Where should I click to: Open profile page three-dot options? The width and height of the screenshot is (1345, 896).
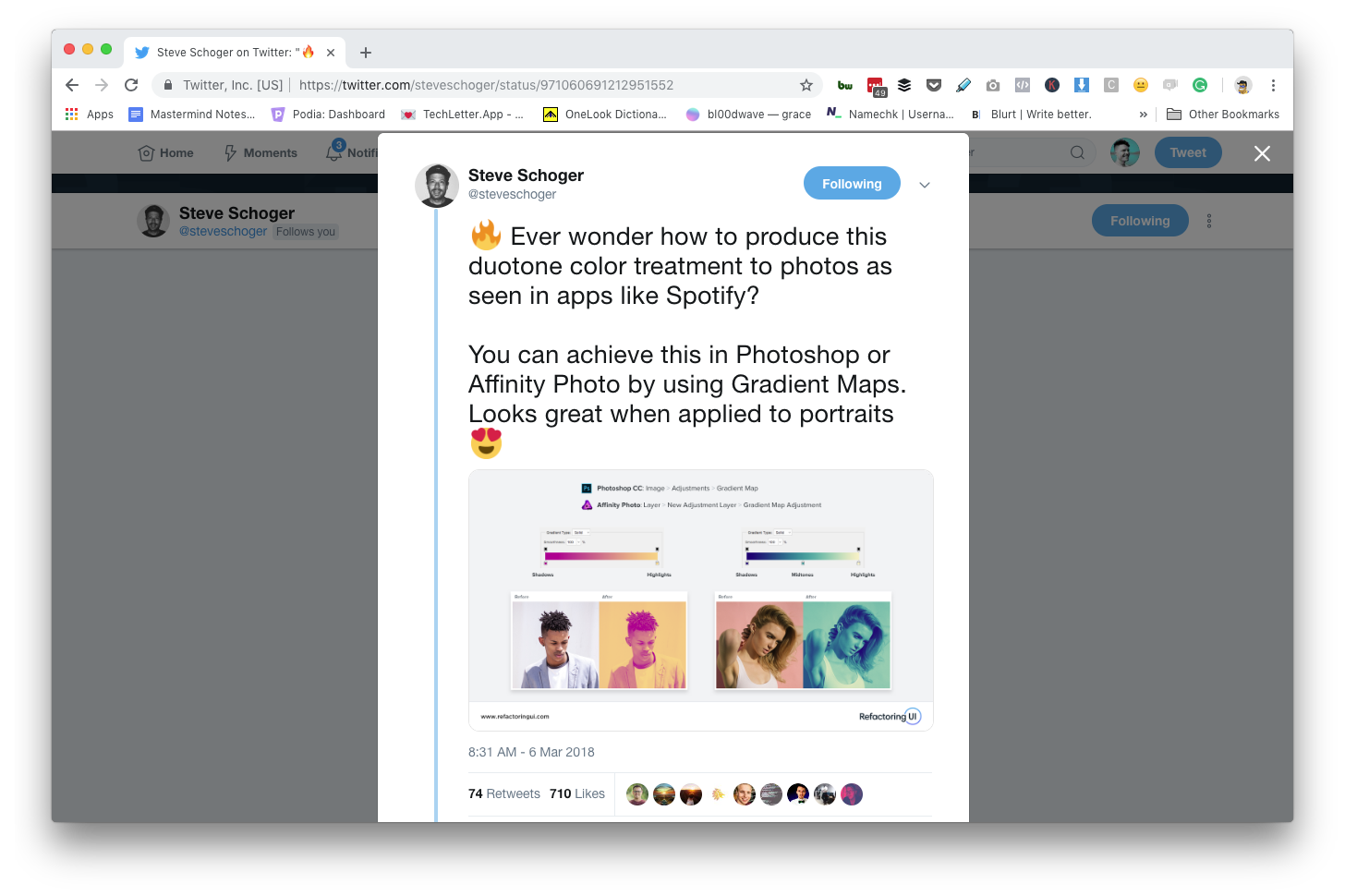[1209, 221]
